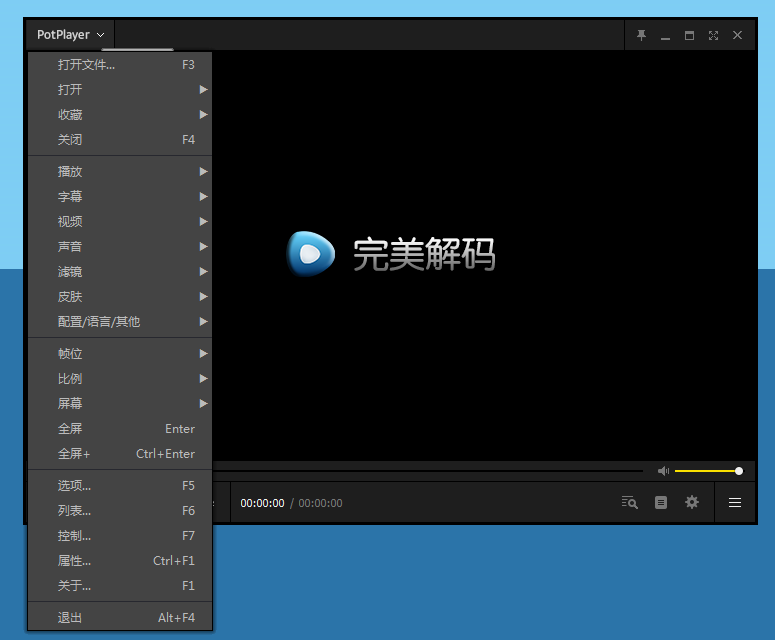Click the blue play logo in center
Viewport: 775px width, 640px height.
click(311, 254)
